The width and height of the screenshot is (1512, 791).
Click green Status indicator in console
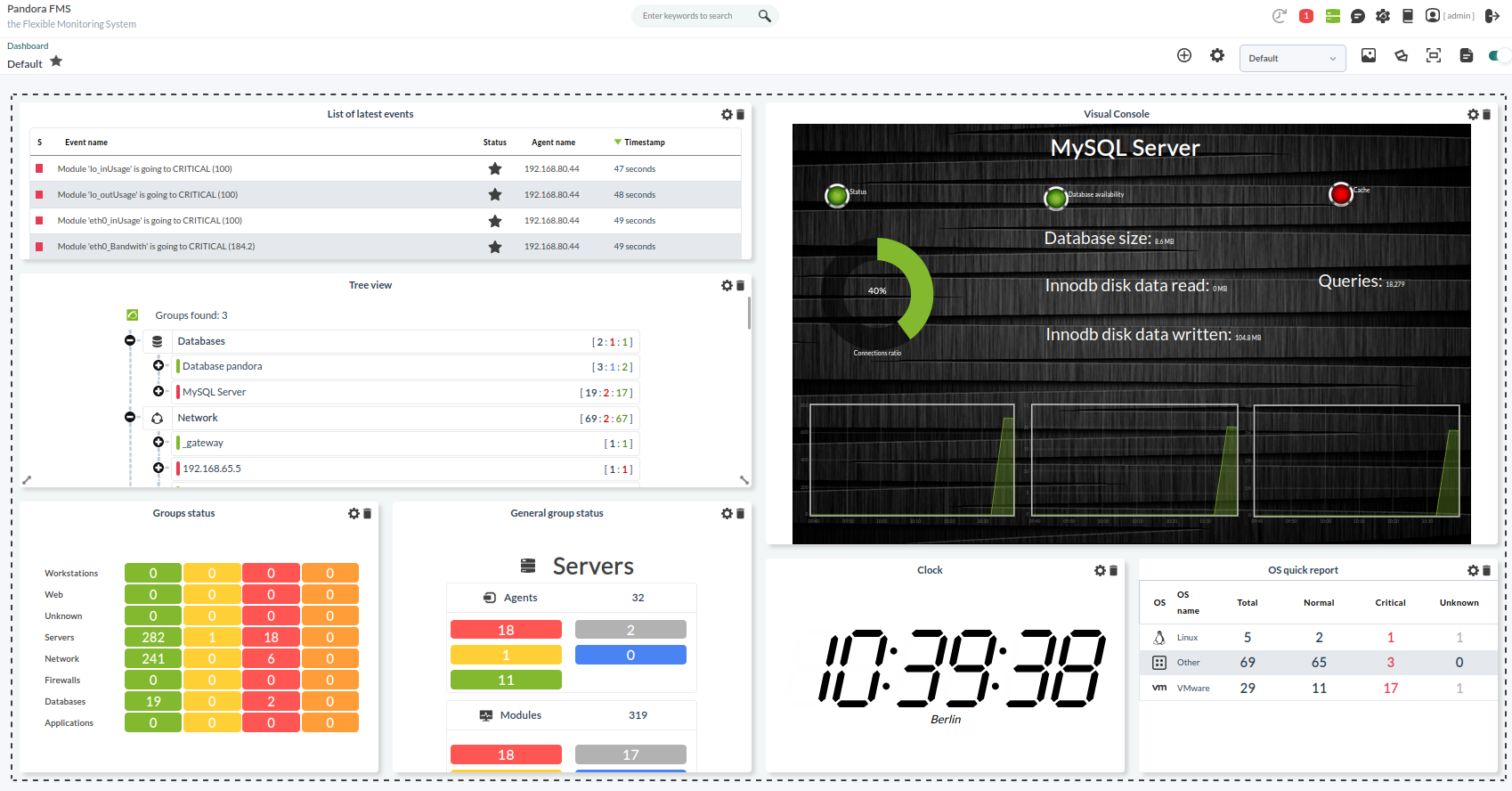pyautogui.click(x=837, y=195)
